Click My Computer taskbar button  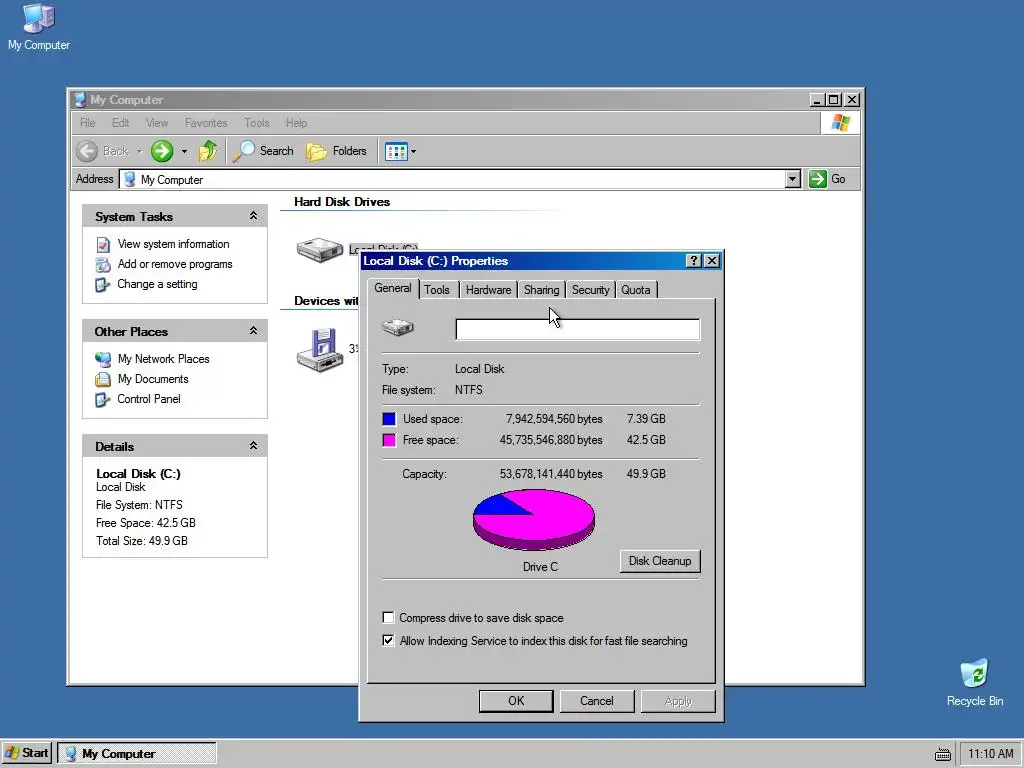[136, 754]
